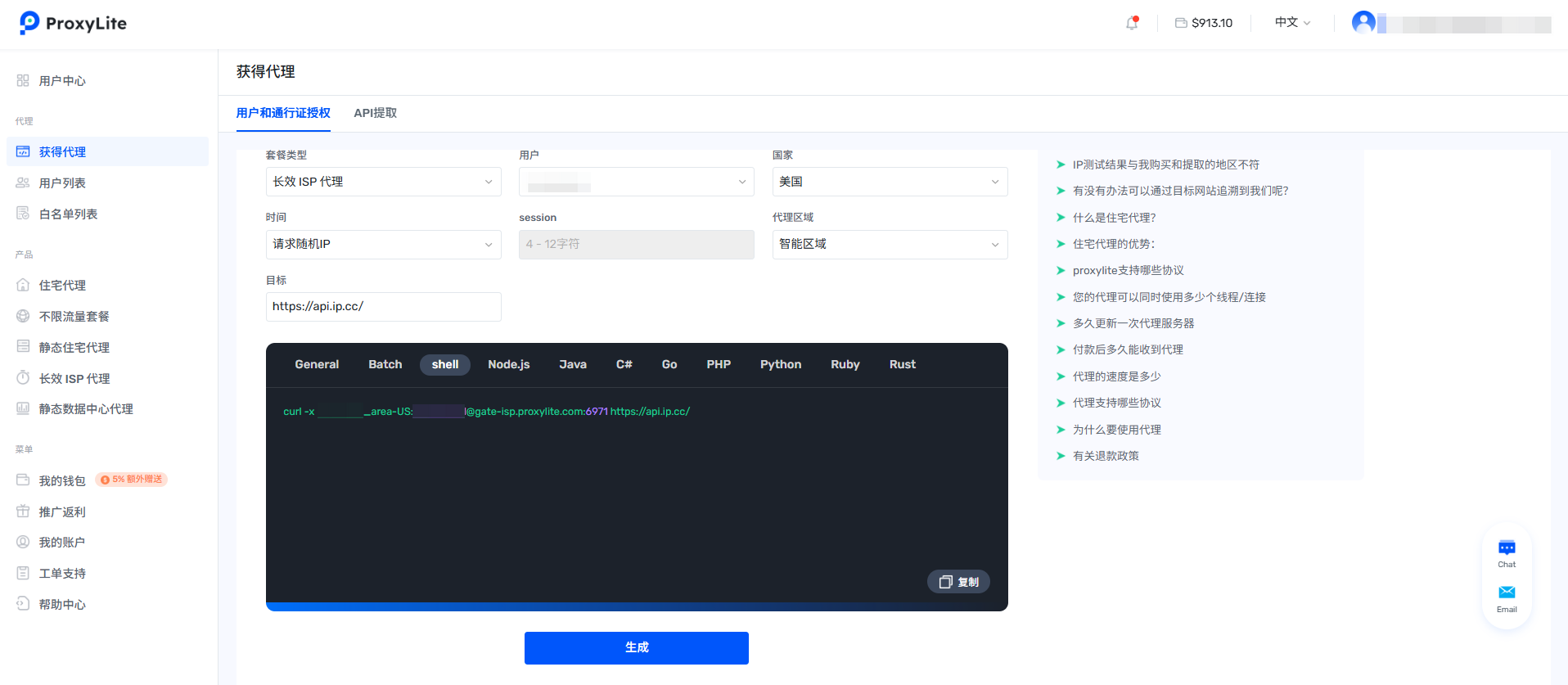Open FAQ 付款后多久能收到代理
Viewport: 1568px width, 685px height.
tap(1128, 349)
